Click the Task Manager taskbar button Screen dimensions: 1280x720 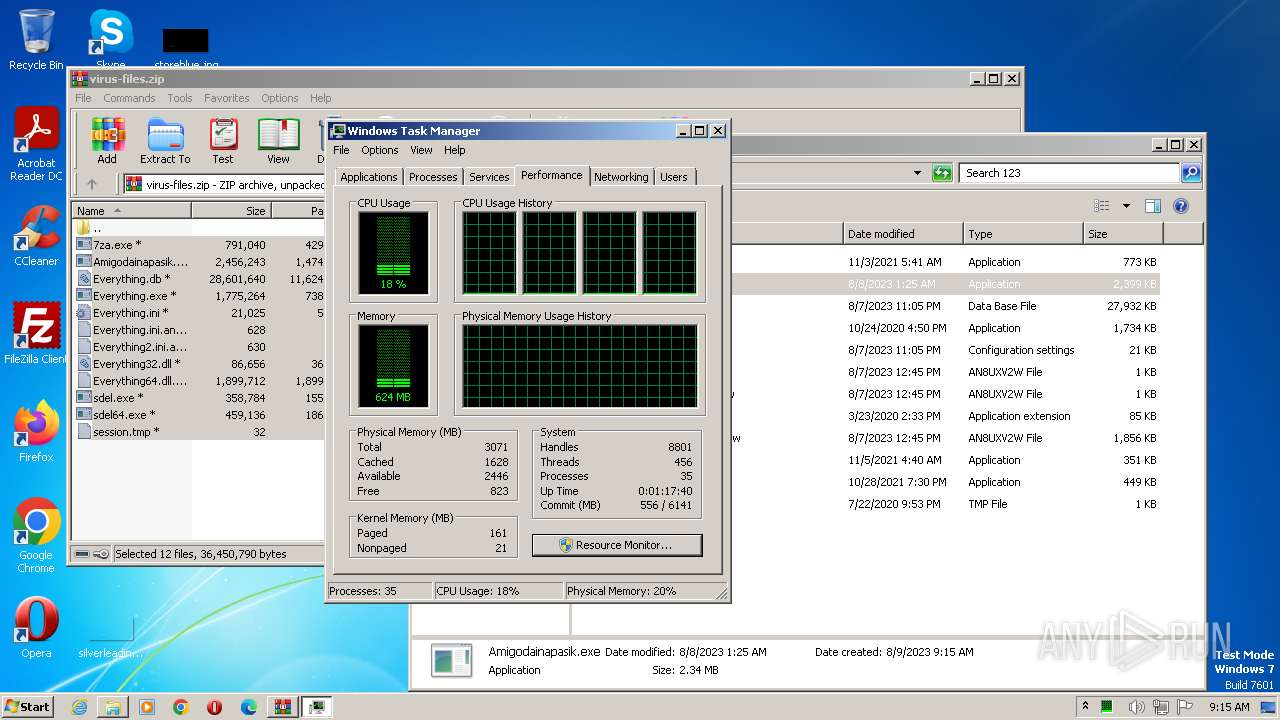[316, 707]
